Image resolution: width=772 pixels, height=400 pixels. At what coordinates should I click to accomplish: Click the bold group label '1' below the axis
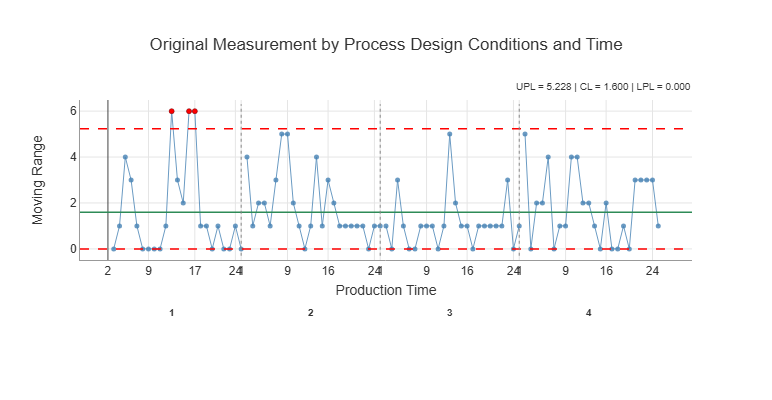pos(172,313)
